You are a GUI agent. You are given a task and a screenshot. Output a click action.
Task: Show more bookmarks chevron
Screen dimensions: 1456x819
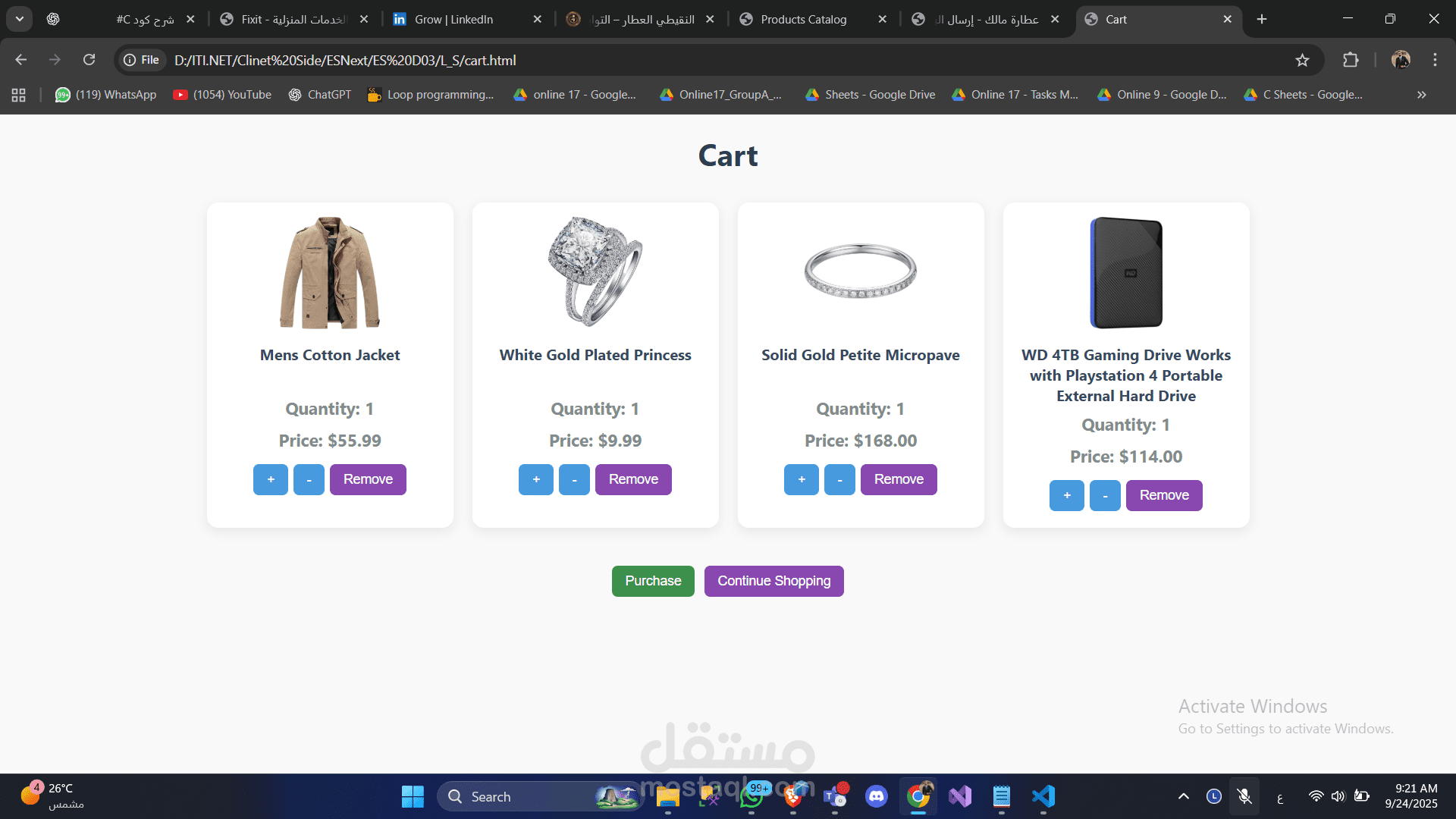click(x=1422, y=95)
